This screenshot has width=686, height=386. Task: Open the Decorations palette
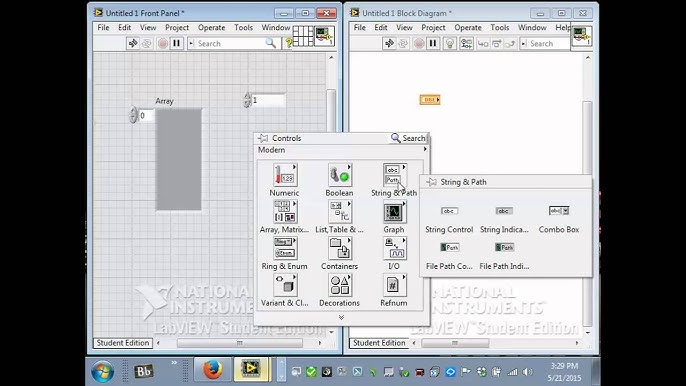click(339, 290)
